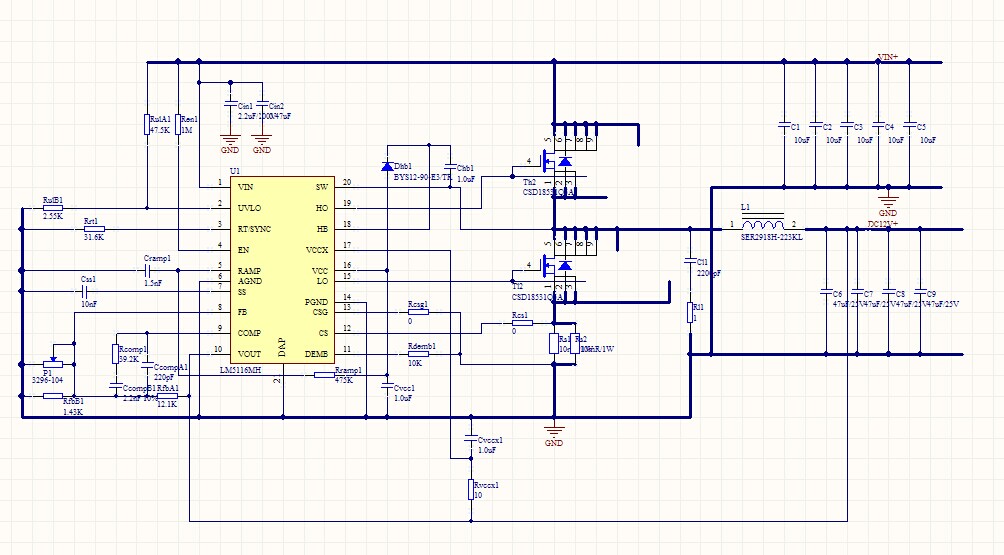Select snubber capacitor Cl1 220pF

coord(690,261)
